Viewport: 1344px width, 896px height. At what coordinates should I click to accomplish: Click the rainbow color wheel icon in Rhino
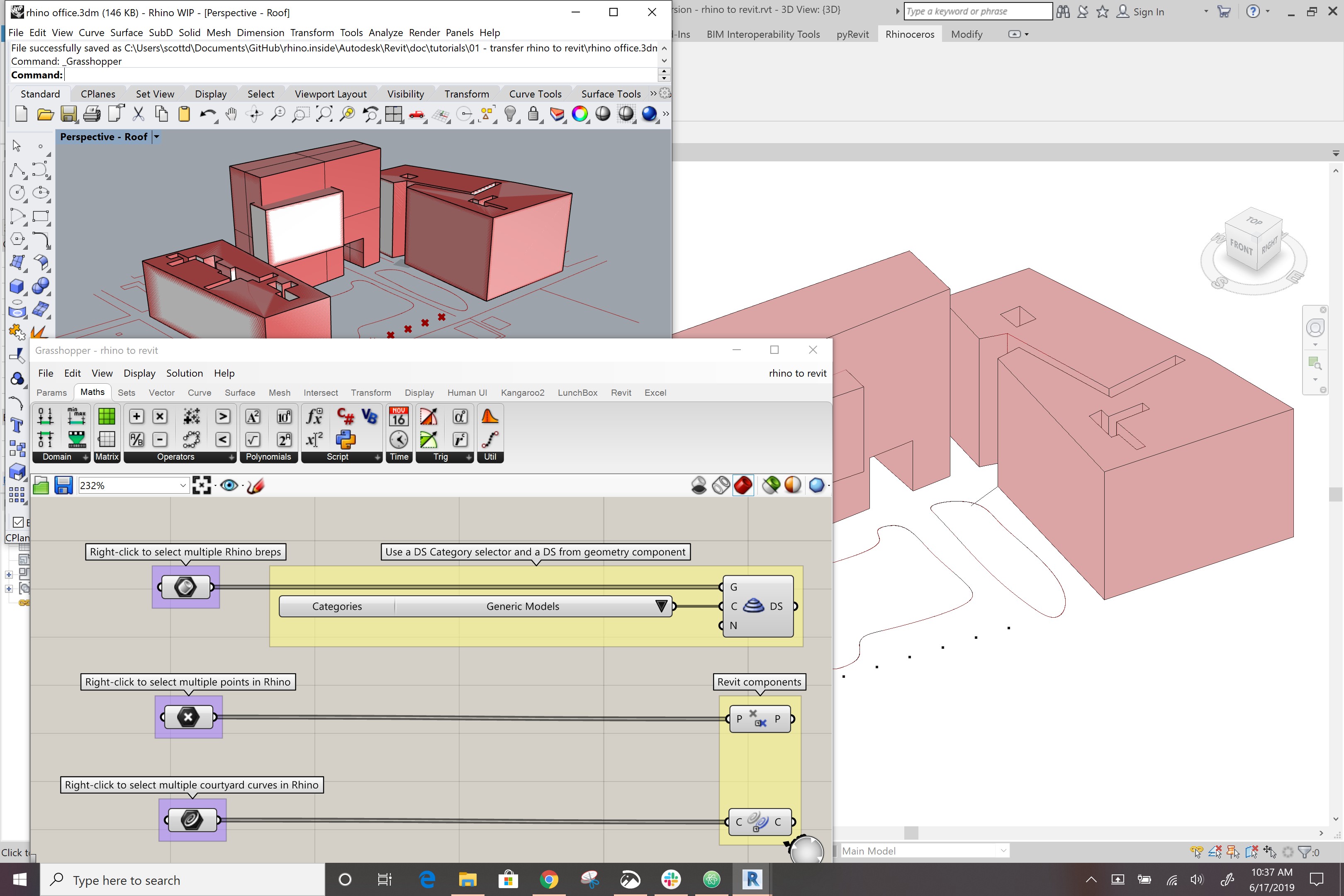(x=579, y=114)
